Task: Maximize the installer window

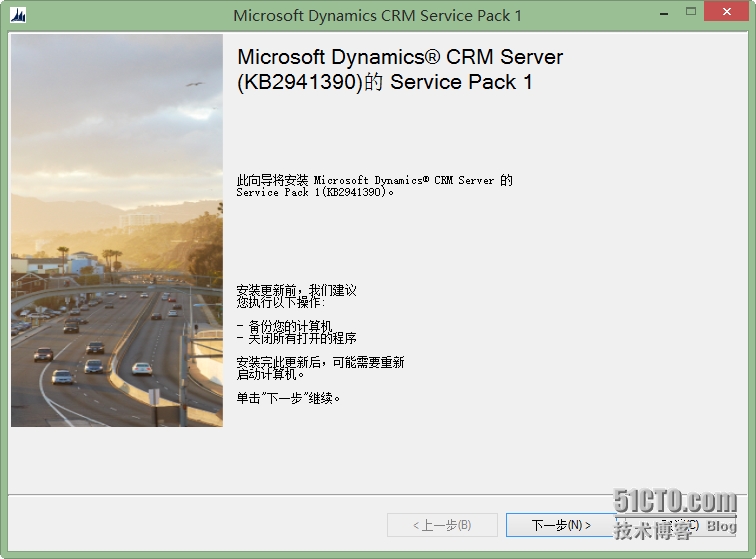Action: [691, 12]
